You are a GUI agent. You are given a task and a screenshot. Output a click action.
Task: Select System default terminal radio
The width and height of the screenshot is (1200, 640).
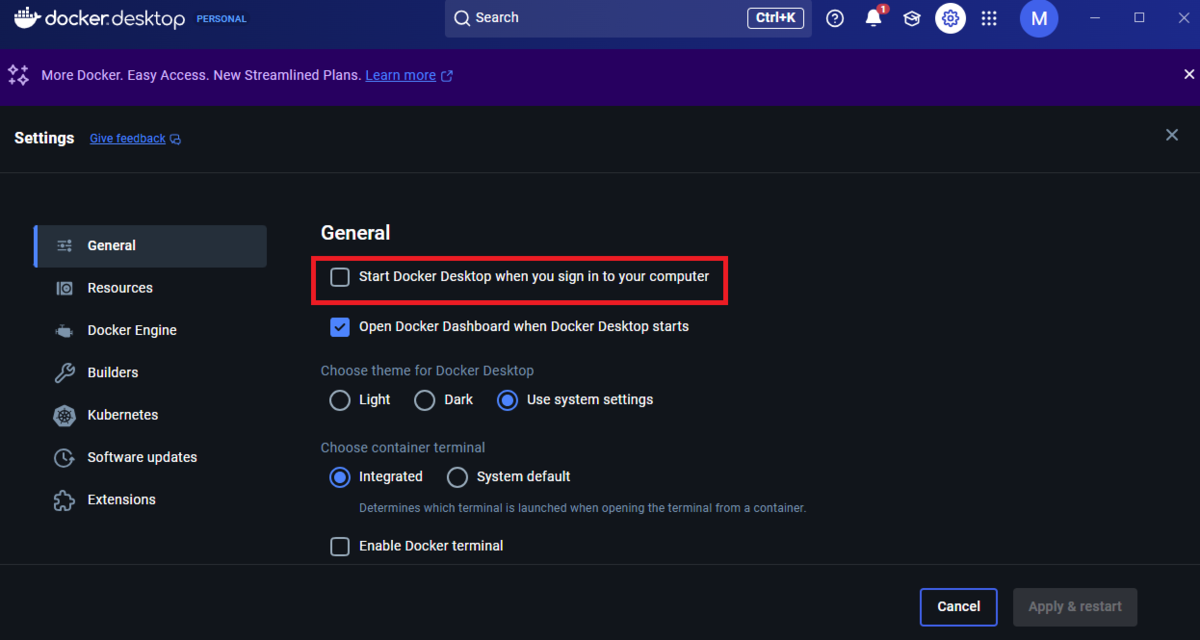coord(457,477)
